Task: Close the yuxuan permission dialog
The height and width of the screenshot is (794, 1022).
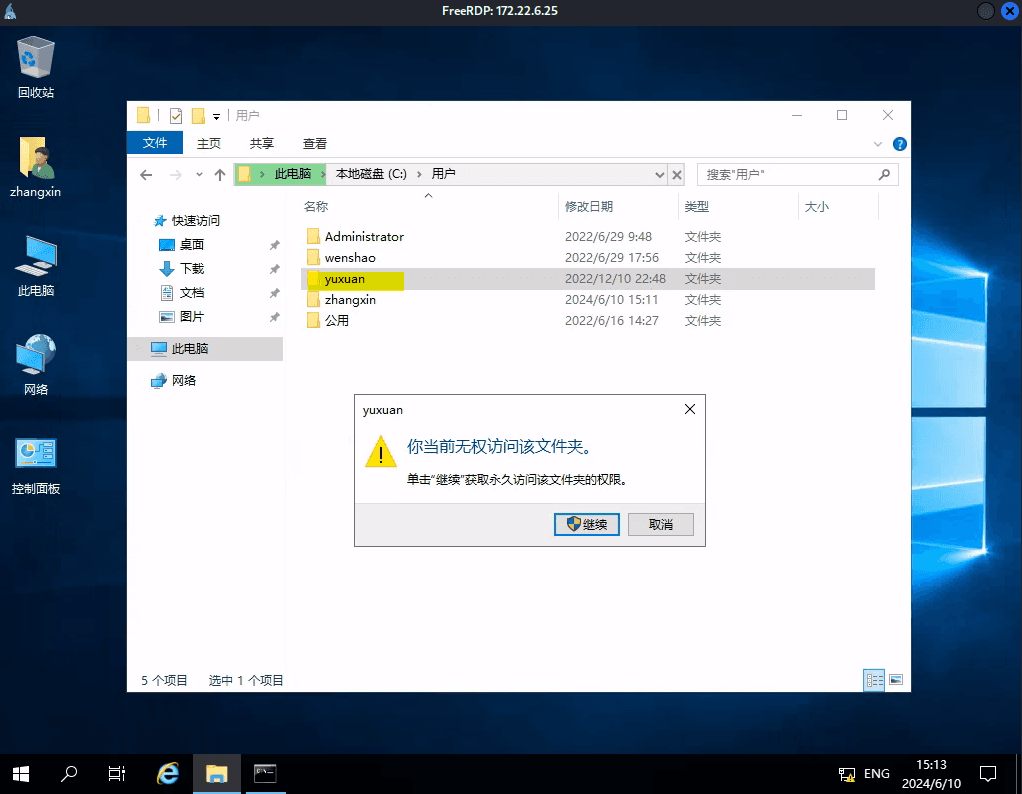Action: tap(689, 410)
